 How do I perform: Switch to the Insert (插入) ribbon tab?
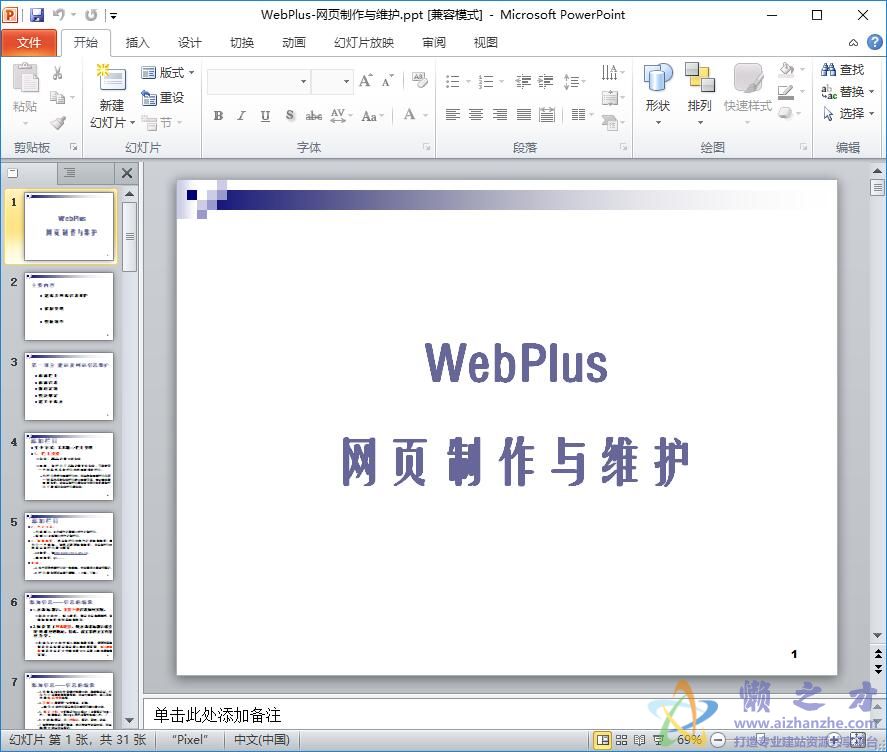tap(137, 42)
